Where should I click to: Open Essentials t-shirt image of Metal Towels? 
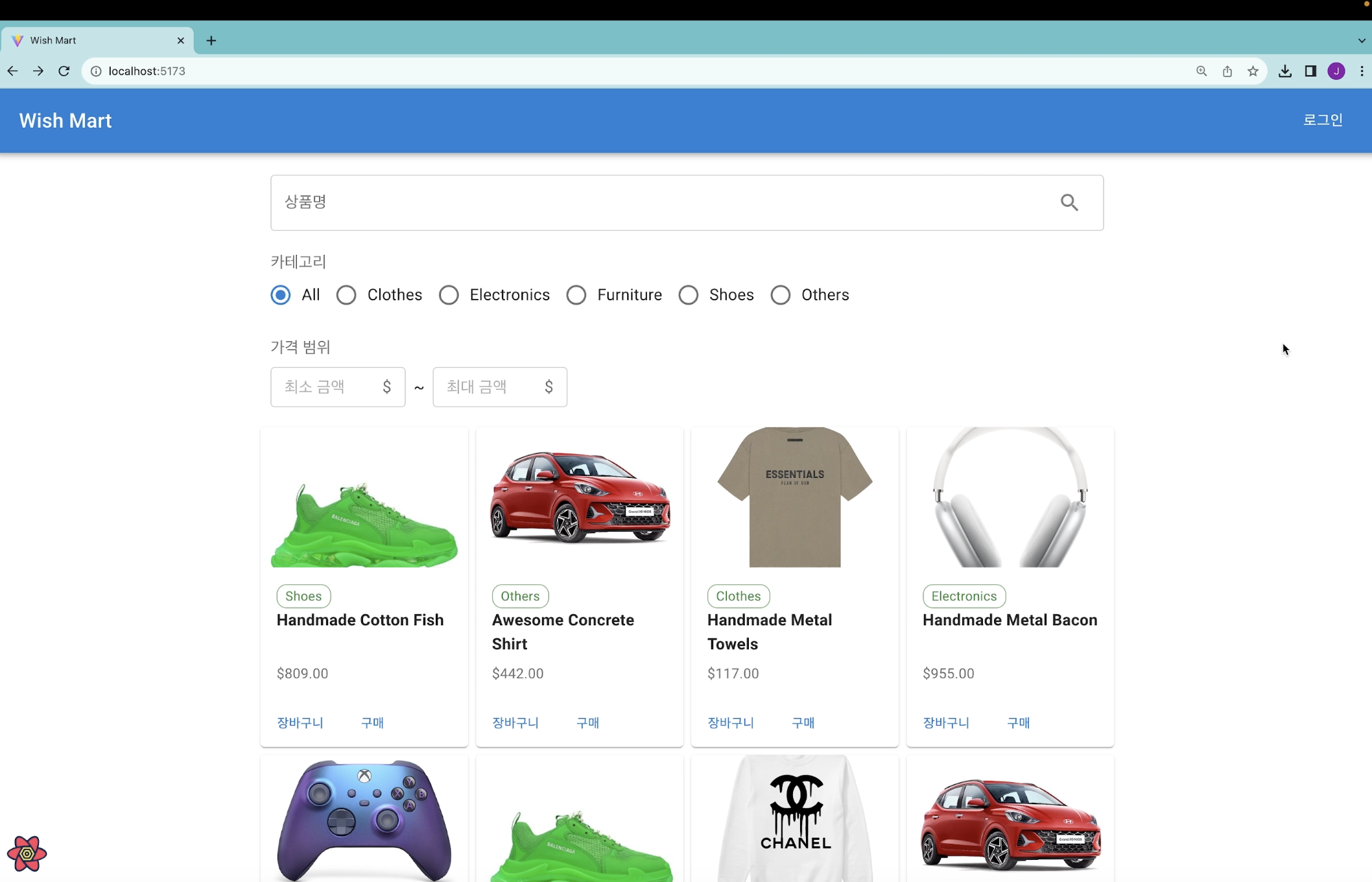pos(795,497)
